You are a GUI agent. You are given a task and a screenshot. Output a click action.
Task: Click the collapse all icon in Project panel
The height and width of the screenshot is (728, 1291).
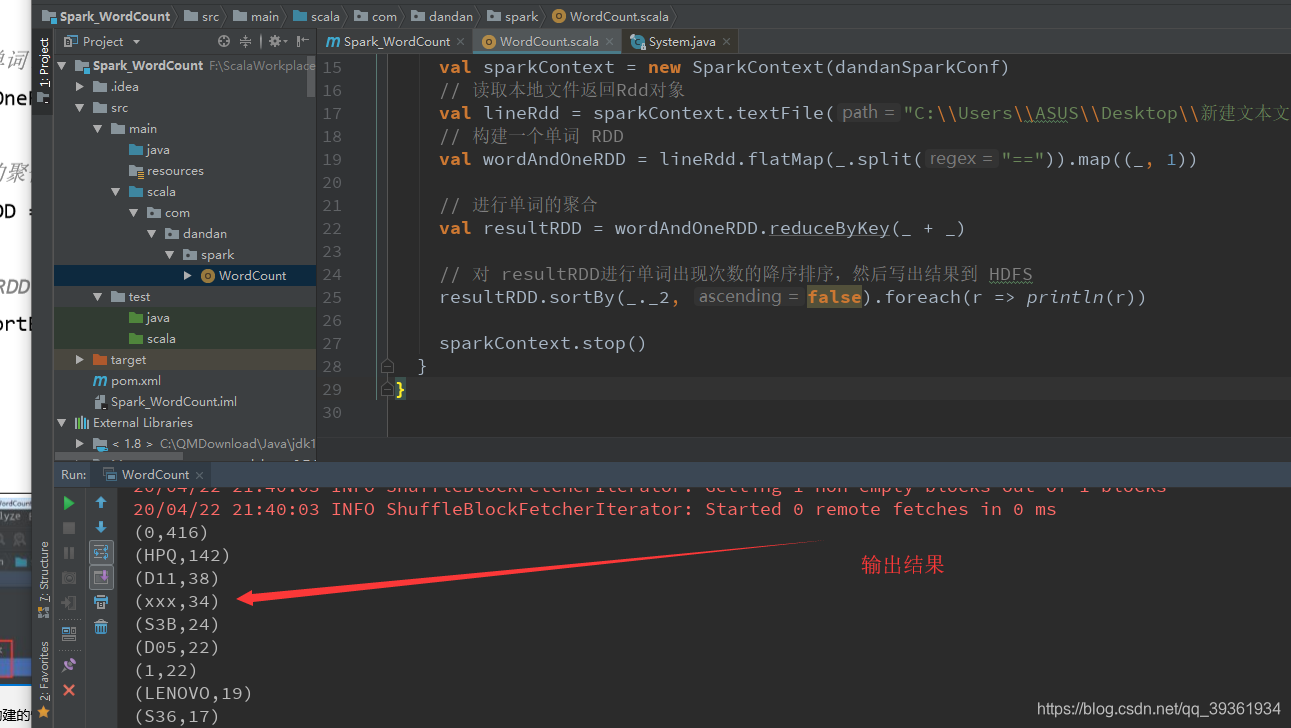(247, 41)
